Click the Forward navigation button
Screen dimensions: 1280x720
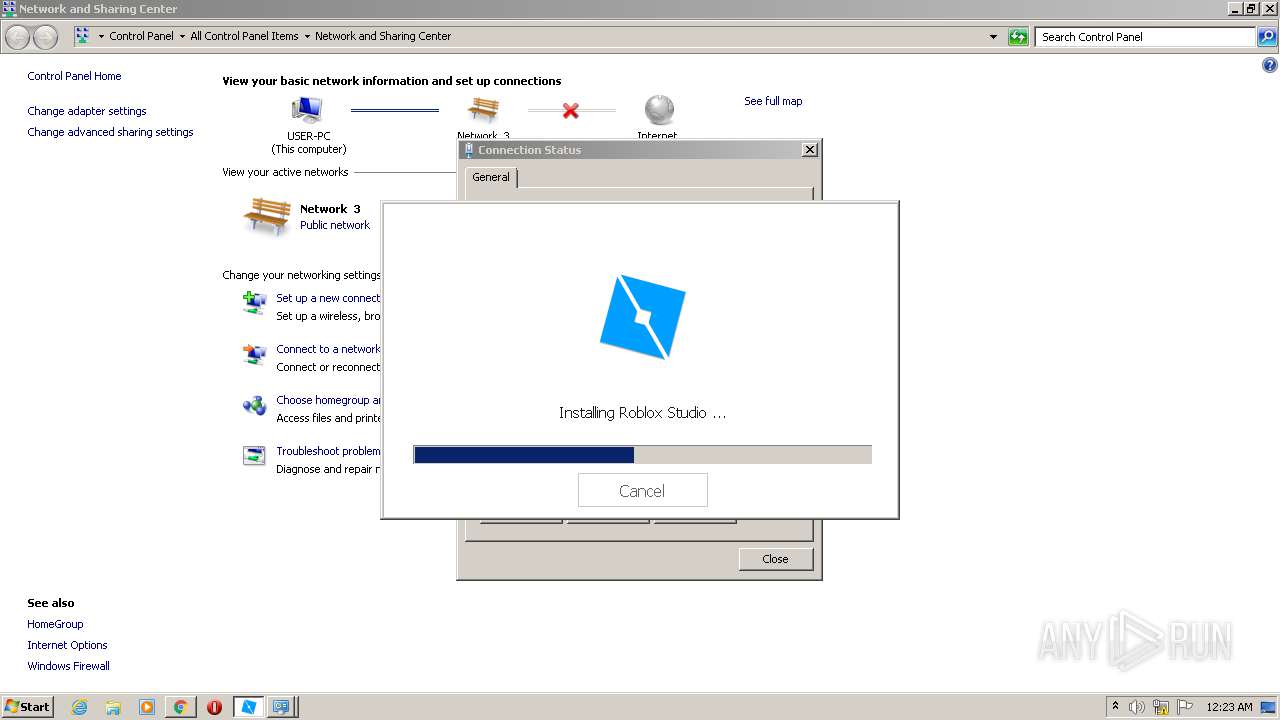(45, 37)
